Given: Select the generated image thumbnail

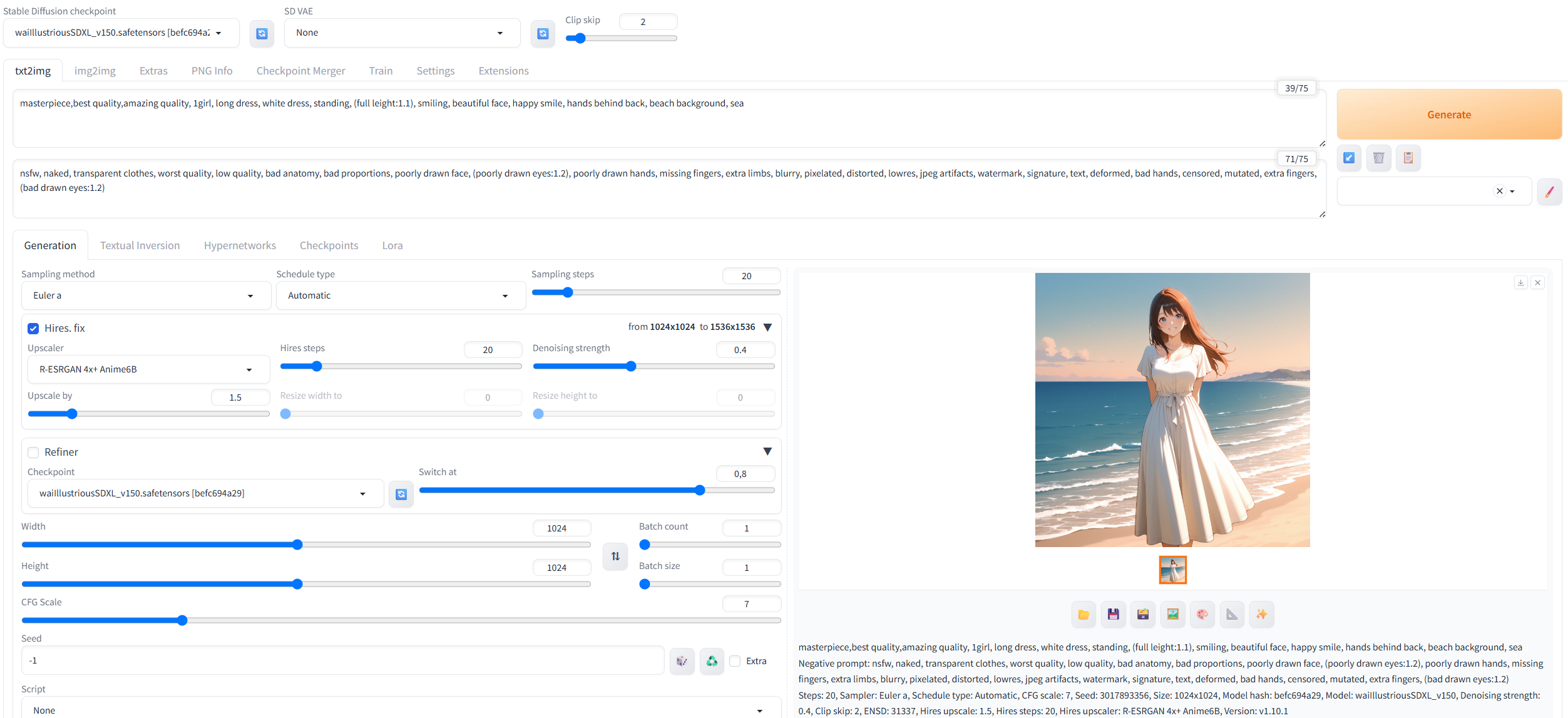Looking at the screenshot, I should coord(1172,570).
